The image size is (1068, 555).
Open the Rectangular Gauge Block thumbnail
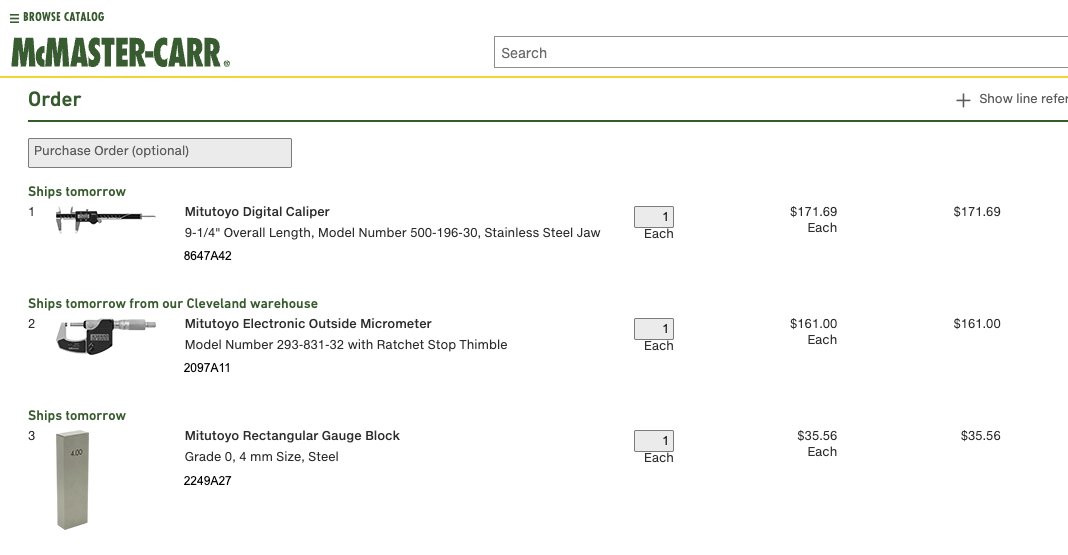tap(72, 479)
